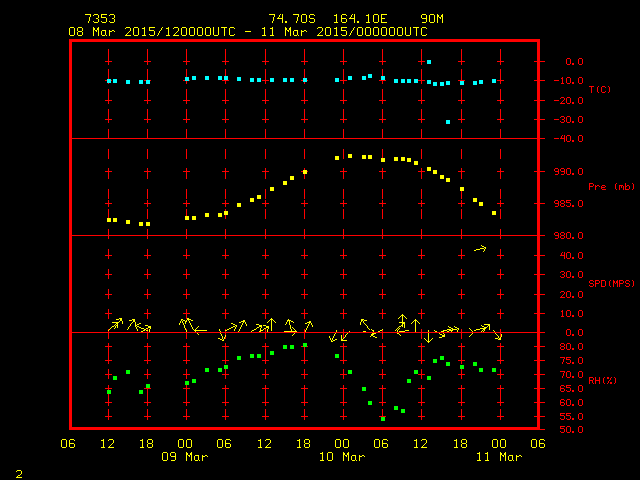Viewport: 640px width, 480px height.
Task: Click the isolated wind arrow near 45 MPS
Action: [x=480, y=248]
